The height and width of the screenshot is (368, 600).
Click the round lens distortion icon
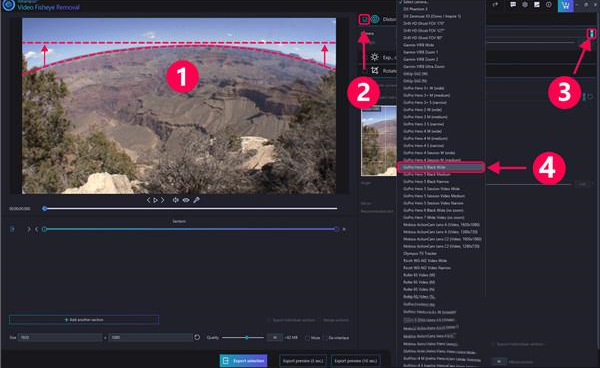click(375, 19)
